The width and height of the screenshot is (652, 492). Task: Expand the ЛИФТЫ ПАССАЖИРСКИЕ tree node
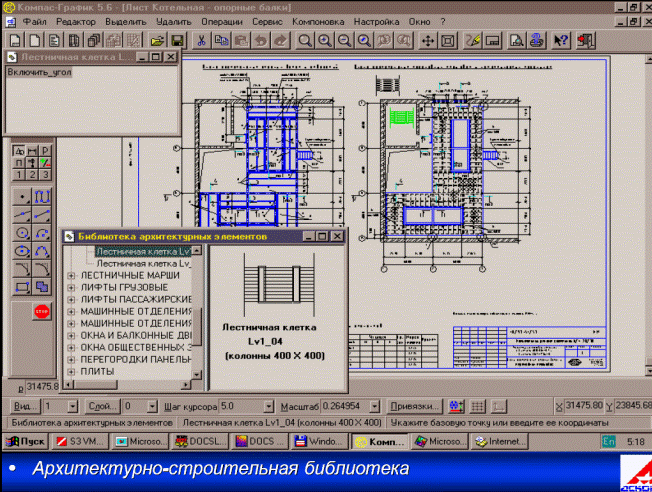pos(71,299)
